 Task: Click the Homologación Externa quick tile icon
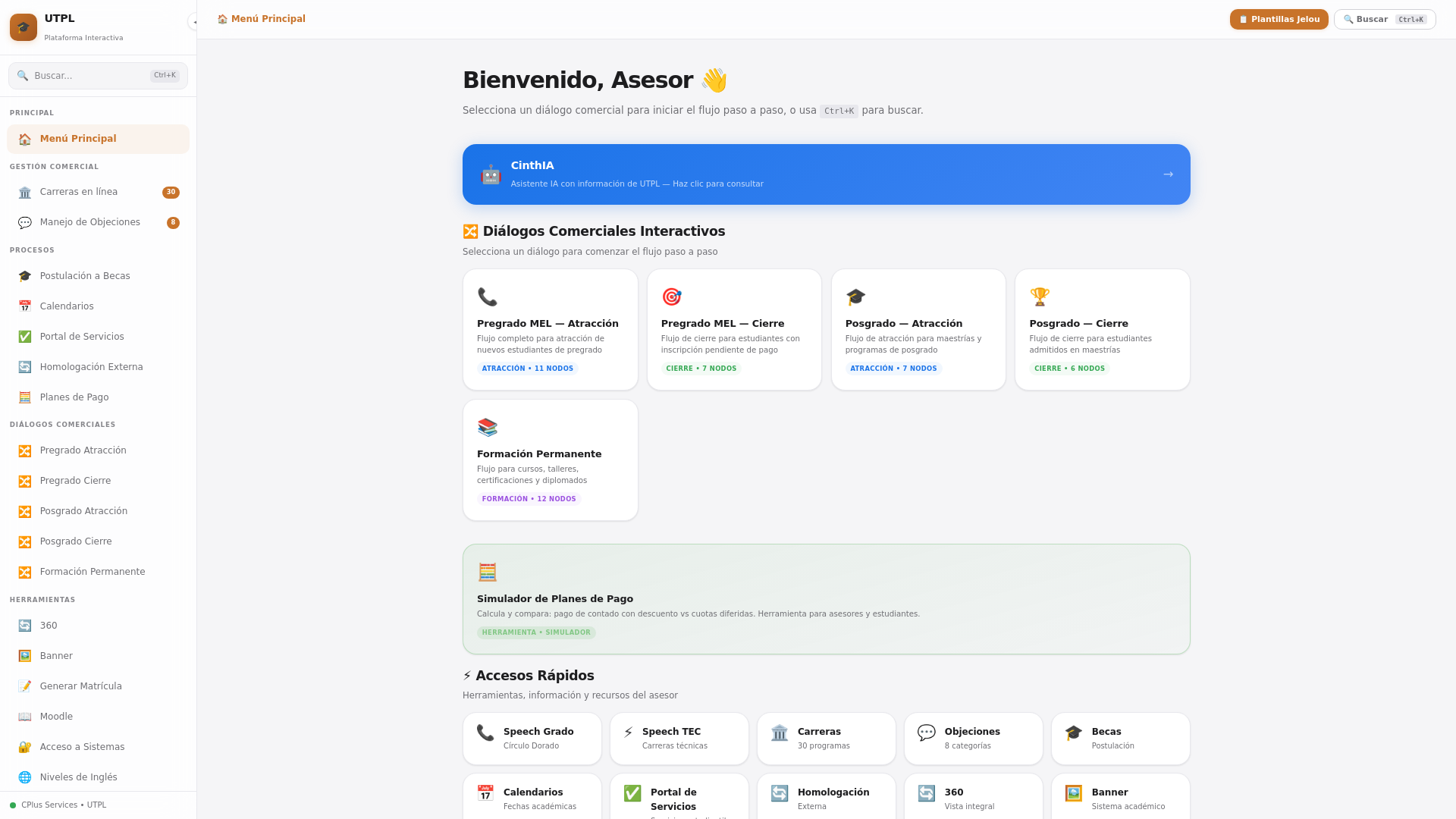coord(780,793)
